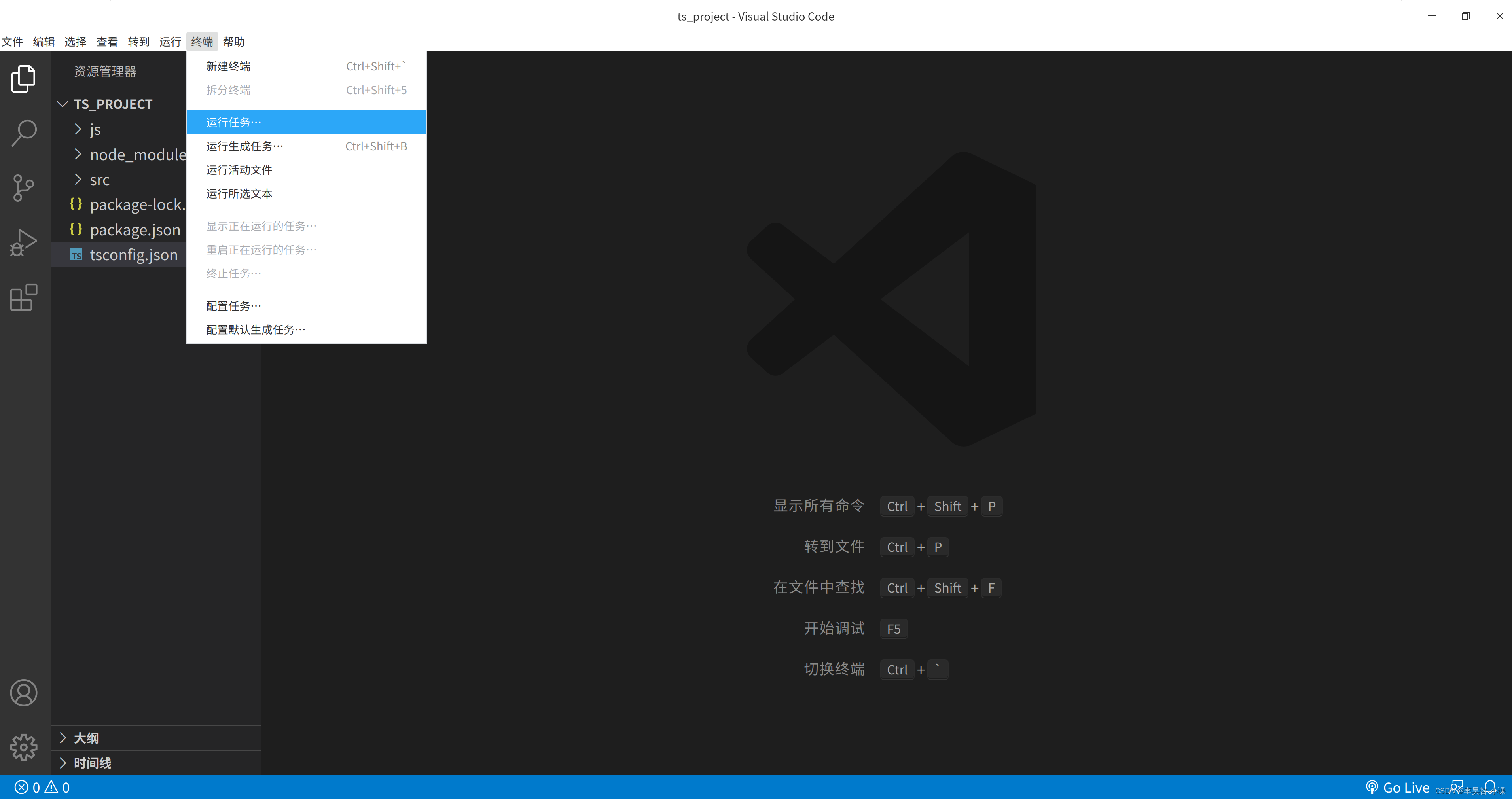This screenshot has width=1512, height=799.
Task: Select tsconfig.json file in explorer
Action: coord(119,255)
